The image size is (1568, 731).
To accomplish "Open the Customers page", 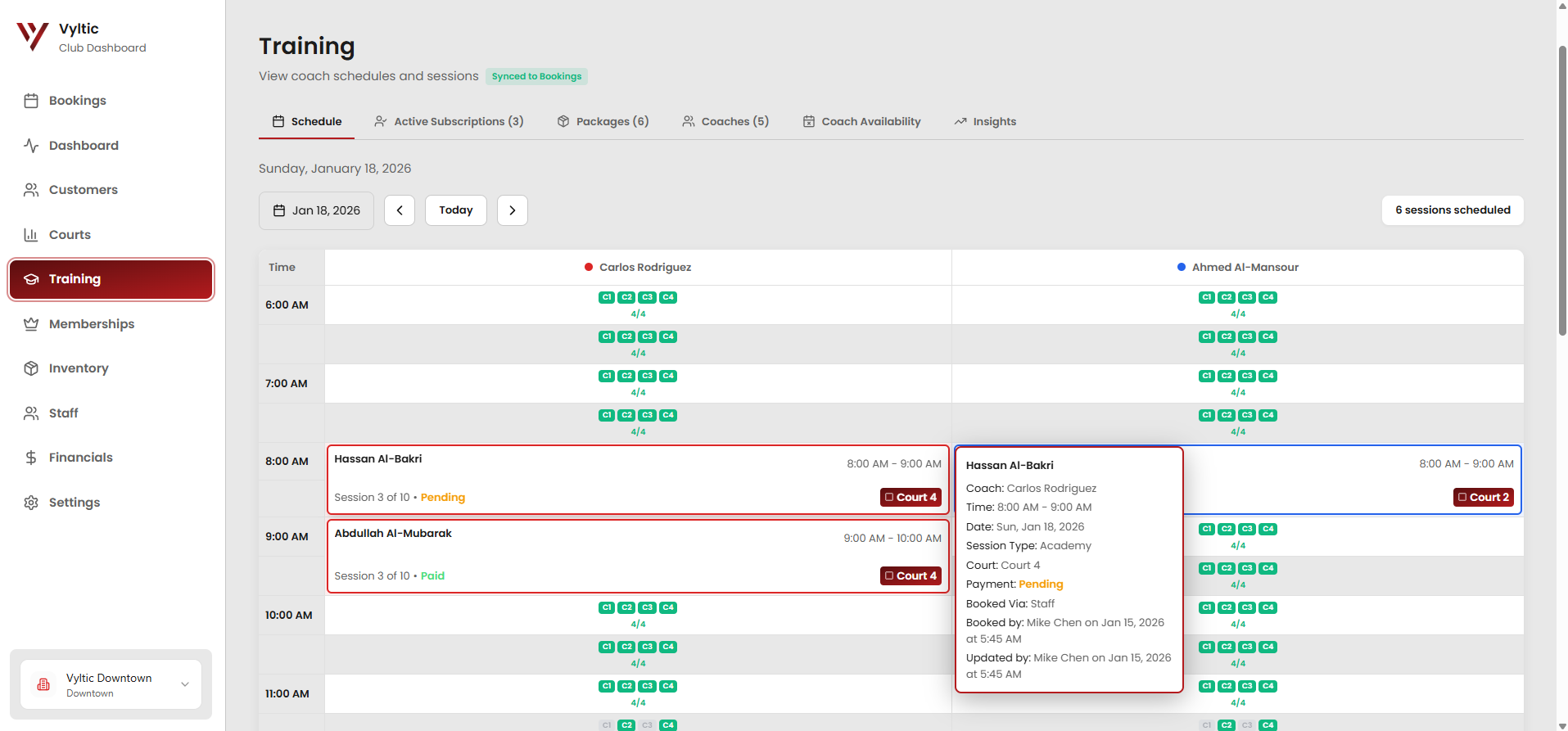I will click(x=83, y=190).
